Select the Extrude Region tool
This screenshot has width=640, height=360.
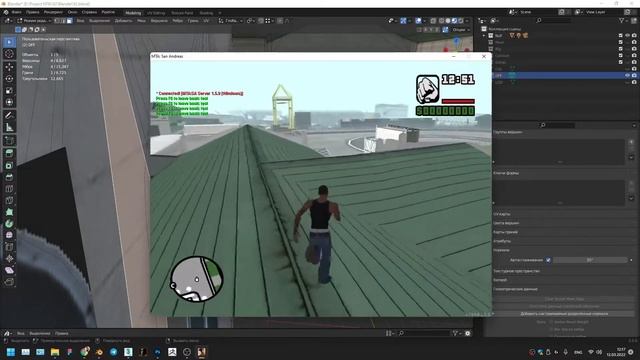[x=9, y=153]
